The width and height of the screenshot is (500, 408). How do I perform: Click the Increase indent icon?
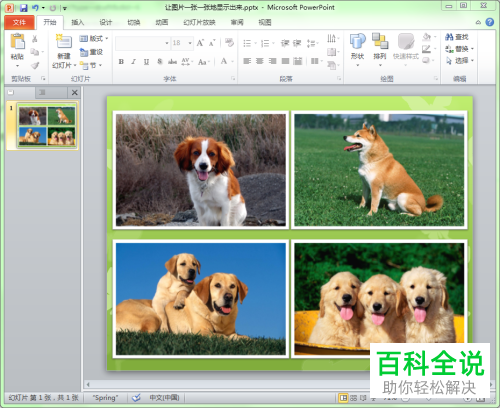tap(297, 43)
